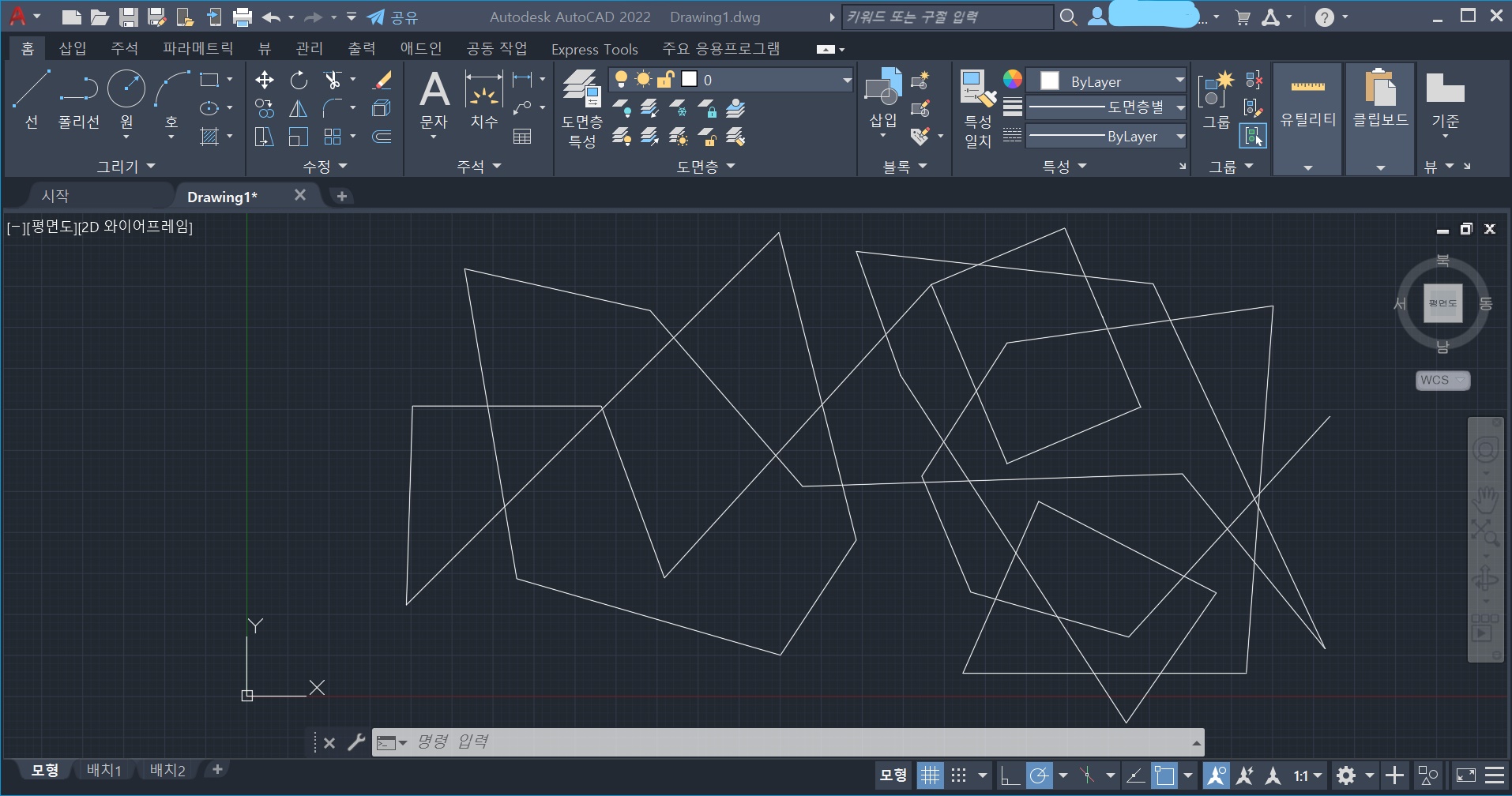Toggle ortho mode in status bar
Viewport: 1512px width, 796px height.
pos(1010,775)
